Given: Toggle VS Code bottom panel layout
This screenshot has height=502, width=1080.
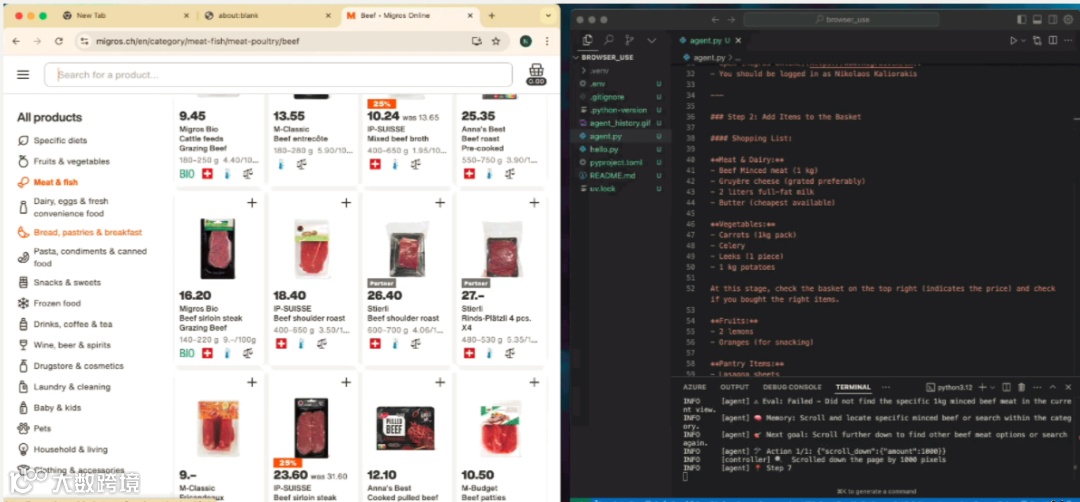Looking at the screenshot, I should click(x=1036, y=20).
